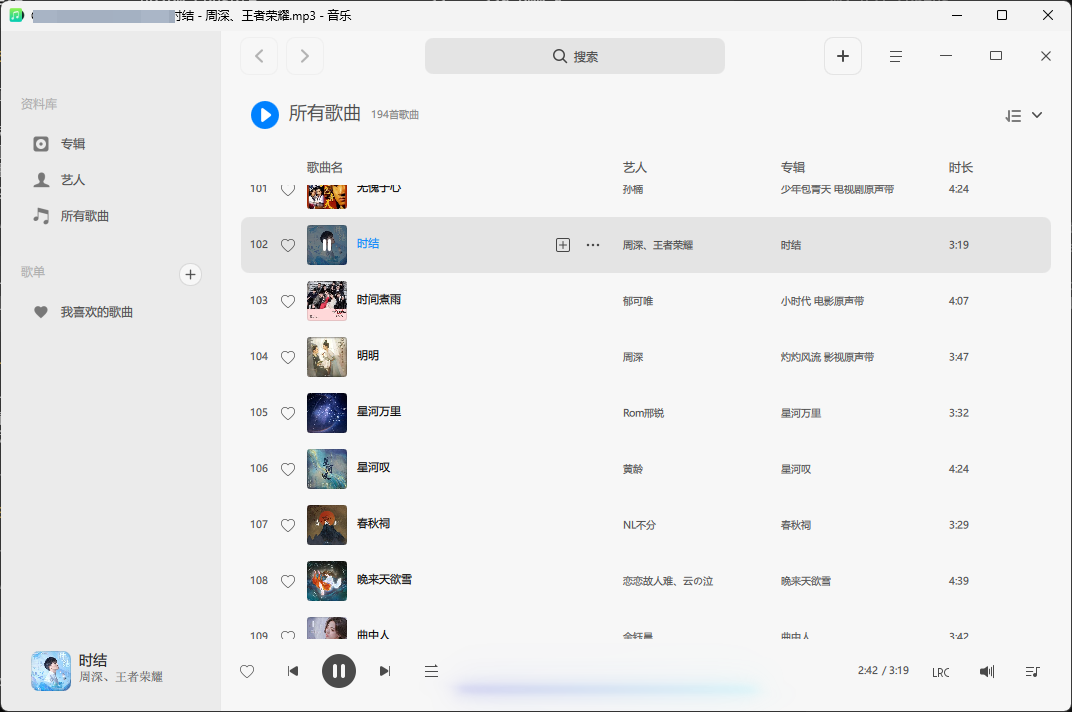Create a new playlist with plus button
1072x712 pixels.
(x=190, y=274)
